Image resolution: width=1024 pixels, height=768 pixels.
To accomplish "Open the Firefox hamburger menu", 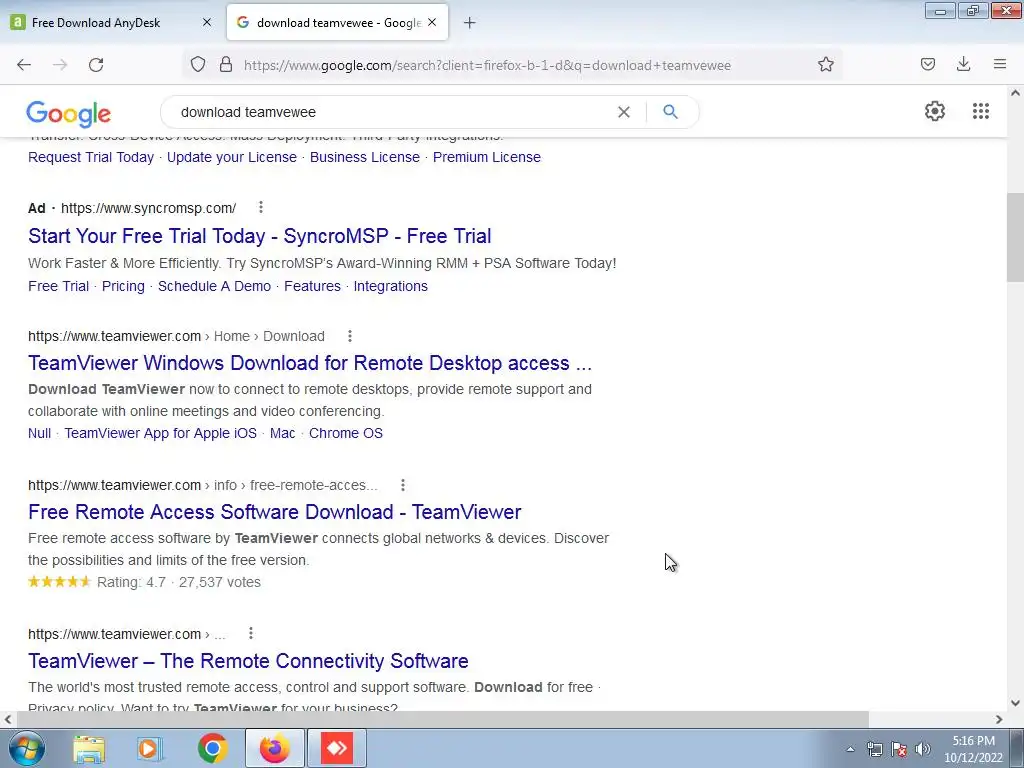I will (x=1000, y=64).
